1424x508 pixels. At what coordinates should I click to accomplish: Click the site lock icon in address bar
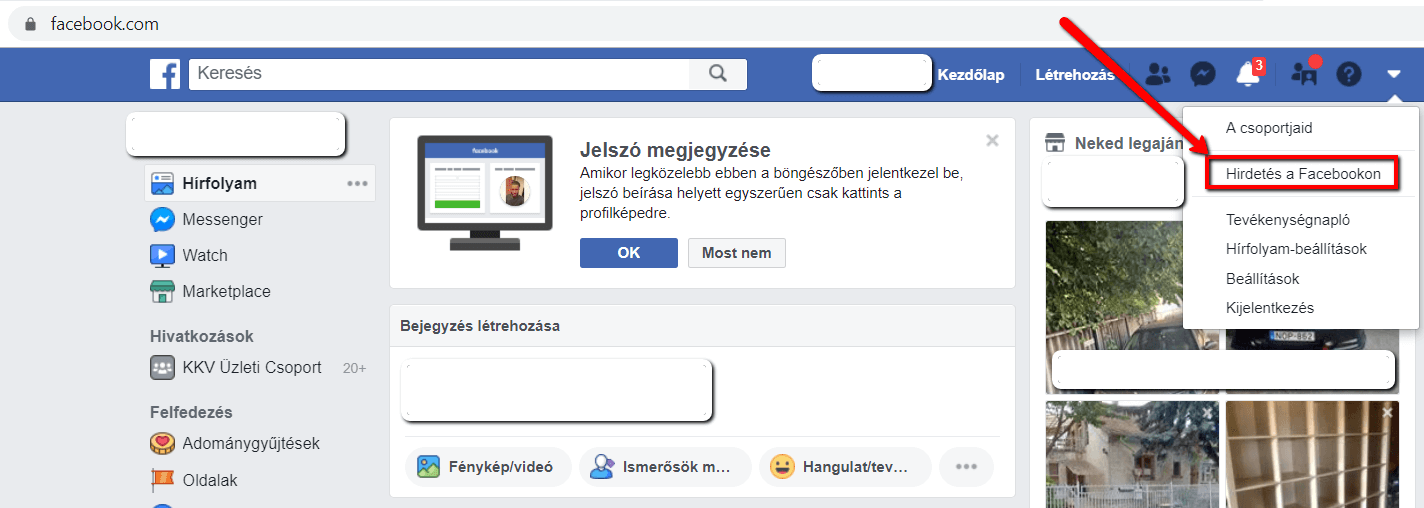31,24
